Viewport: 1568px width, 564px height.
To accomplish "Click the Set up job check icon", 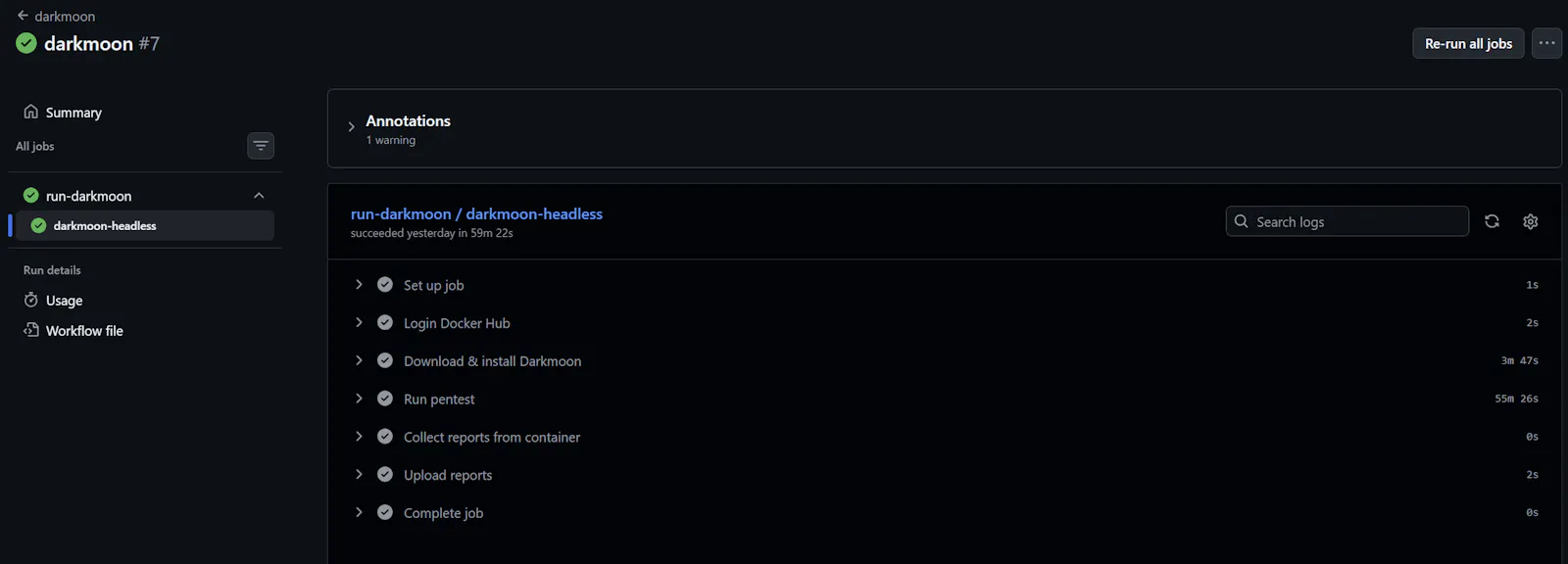I will click(385, 285).
